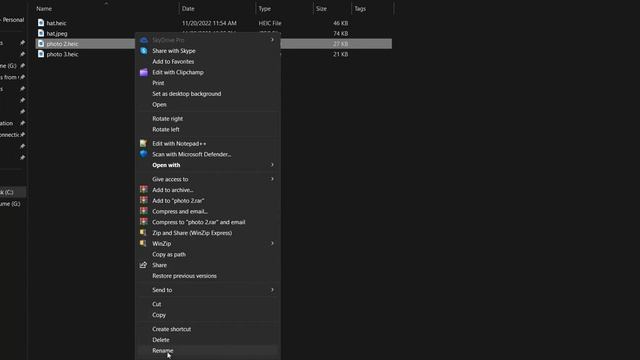Click the purple Clipchamp icon in the menu
Viewport: 640px width, 360px height.
[x=144, y=72]
